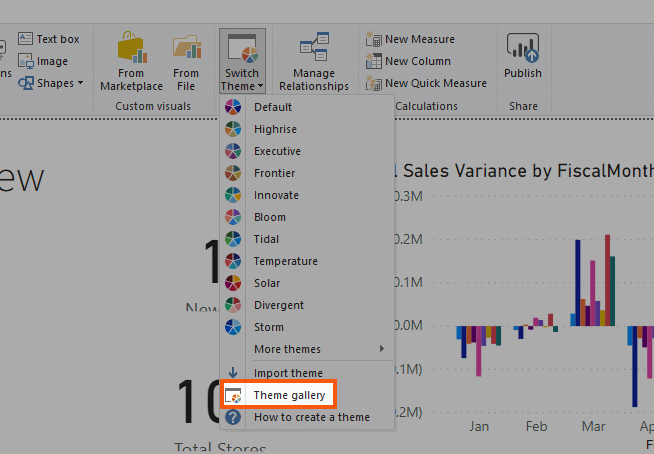This screenshot has width=654, height=454.
Task: Select the Highrise theme color wheel
Action: tap(233, 129)
